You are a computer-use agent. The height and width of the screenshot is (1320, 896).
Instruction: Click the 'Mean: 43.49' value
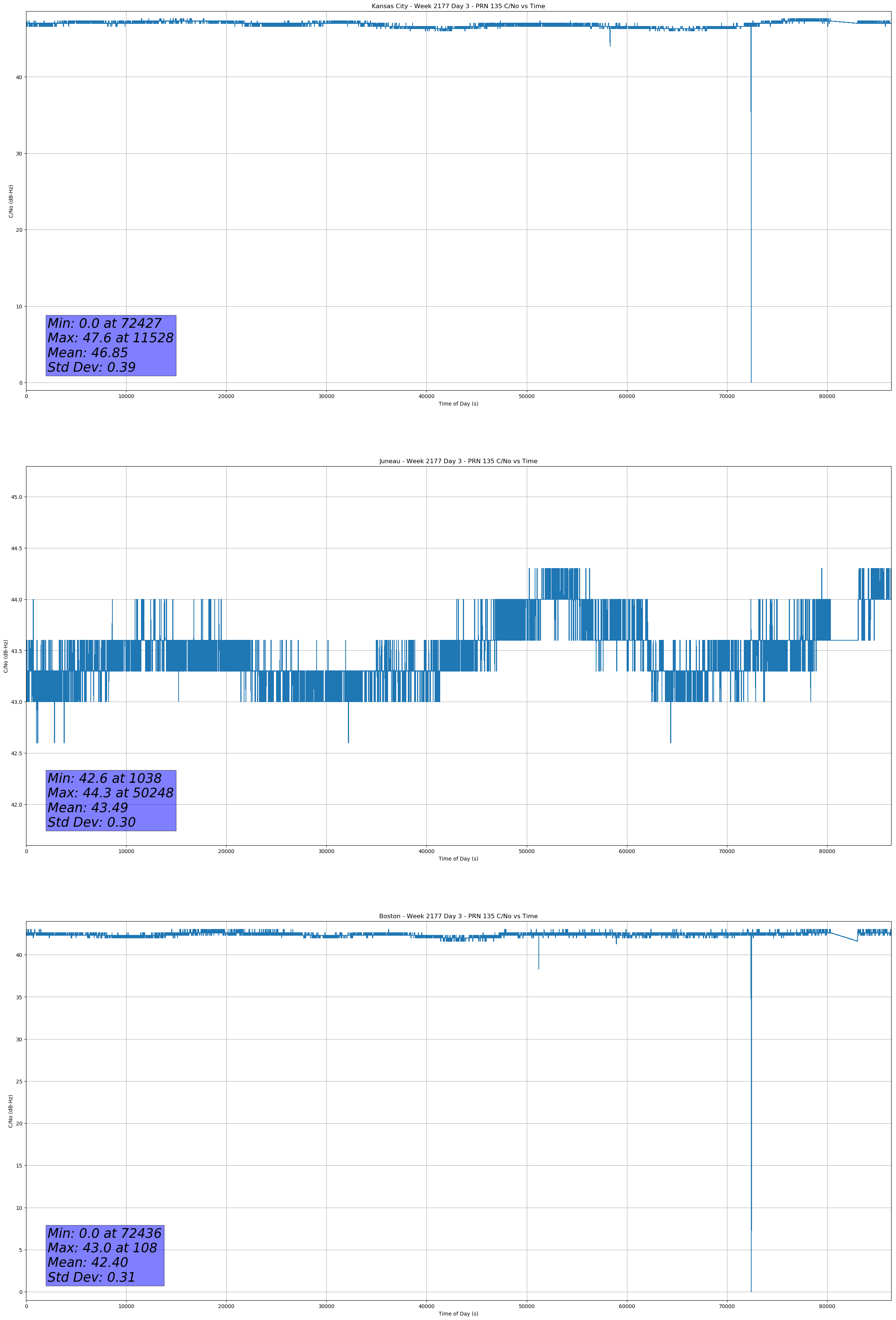[x=87, y=808]
